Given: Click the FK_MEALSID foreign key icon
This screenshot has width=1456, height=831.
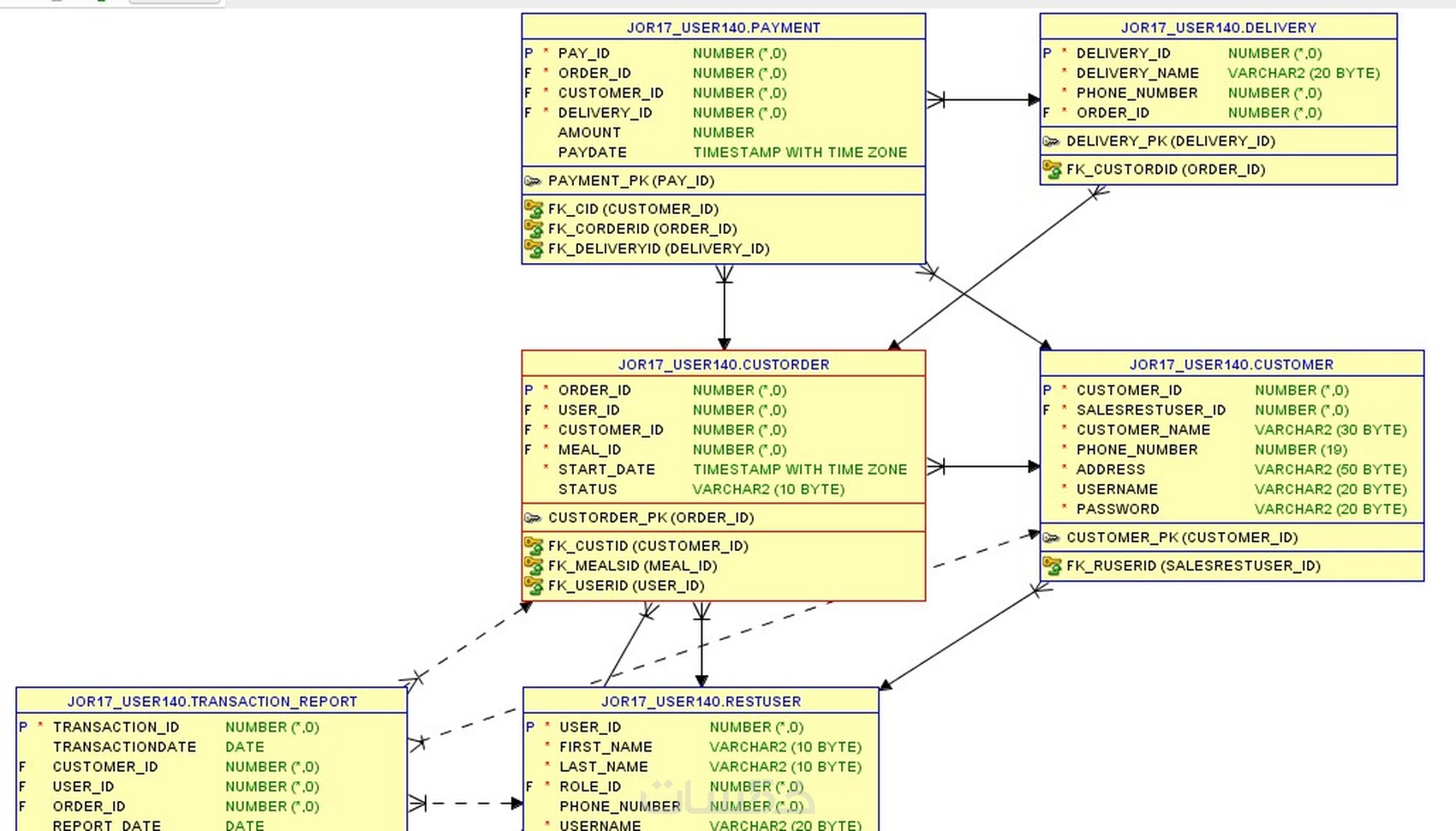Looking at the screenshot, I should pyautogui.click(x=534, y=565).
